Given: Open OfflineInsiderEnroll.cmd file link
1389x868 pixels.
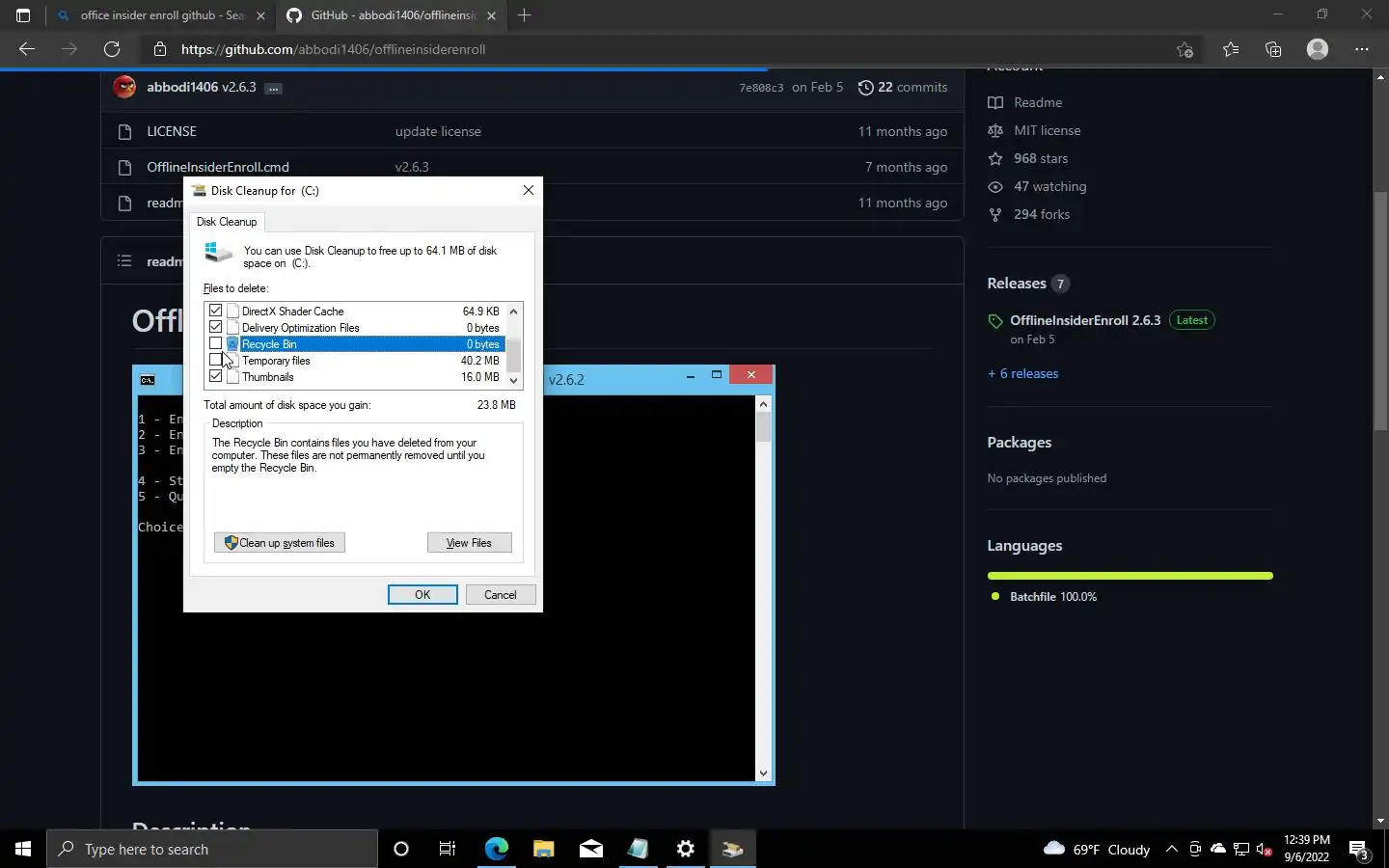Looking at the screenshot, I should [218, 167].
